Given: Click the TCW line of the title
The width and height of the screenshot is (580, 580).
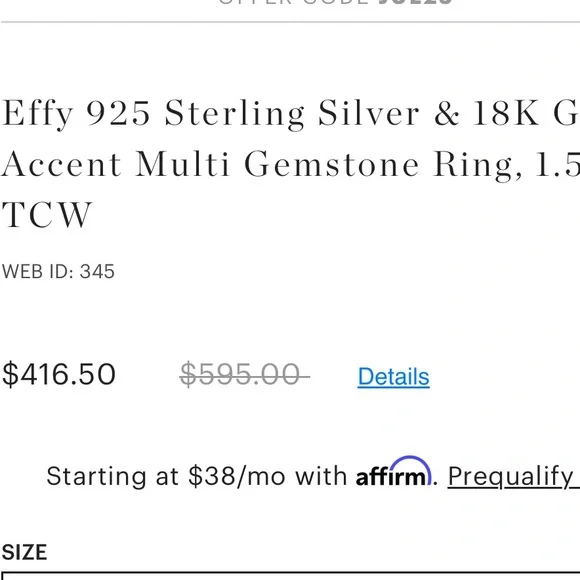Looking at the screenshot, I should click(47, 215).
